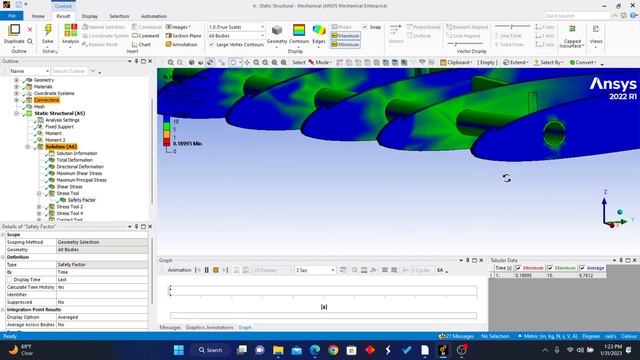Image resolution: width=640 pixels, height=360 pixels.
Task: Toggle the Minimum probe label
Action: pos(345,44)
